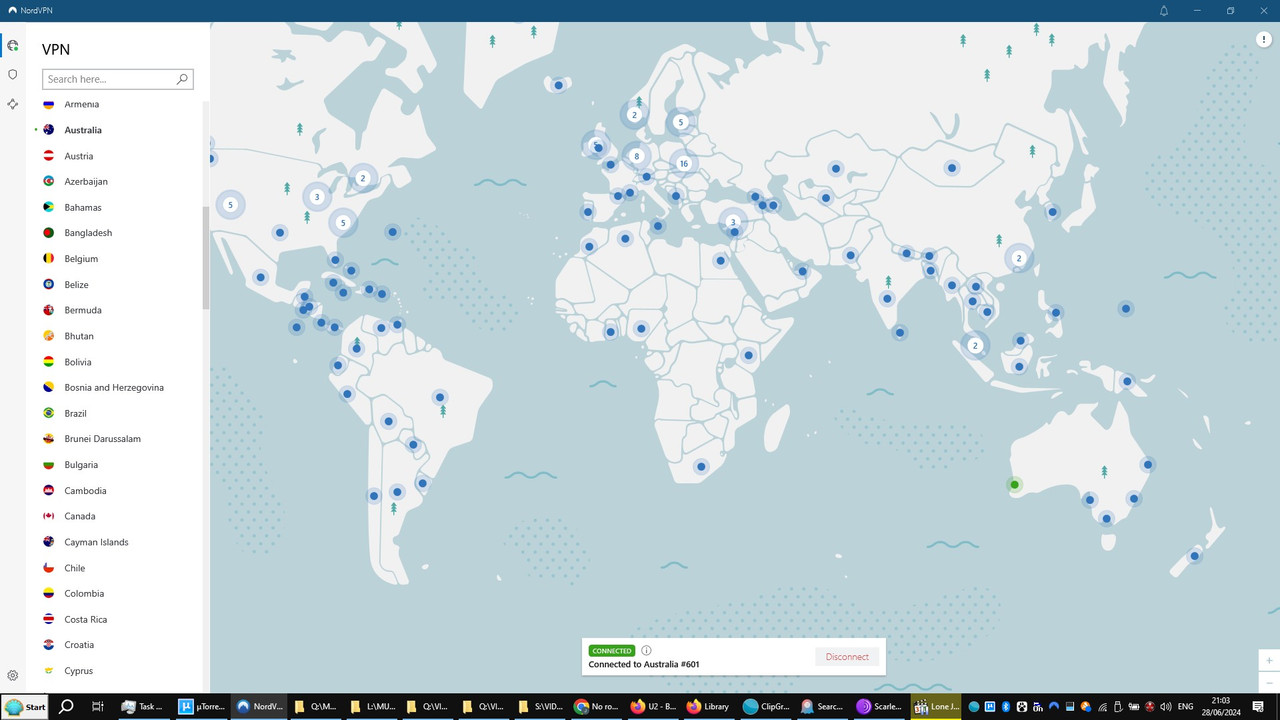
Task: Open µTorrent from the taskbar
Action: [x=201, y=706]
